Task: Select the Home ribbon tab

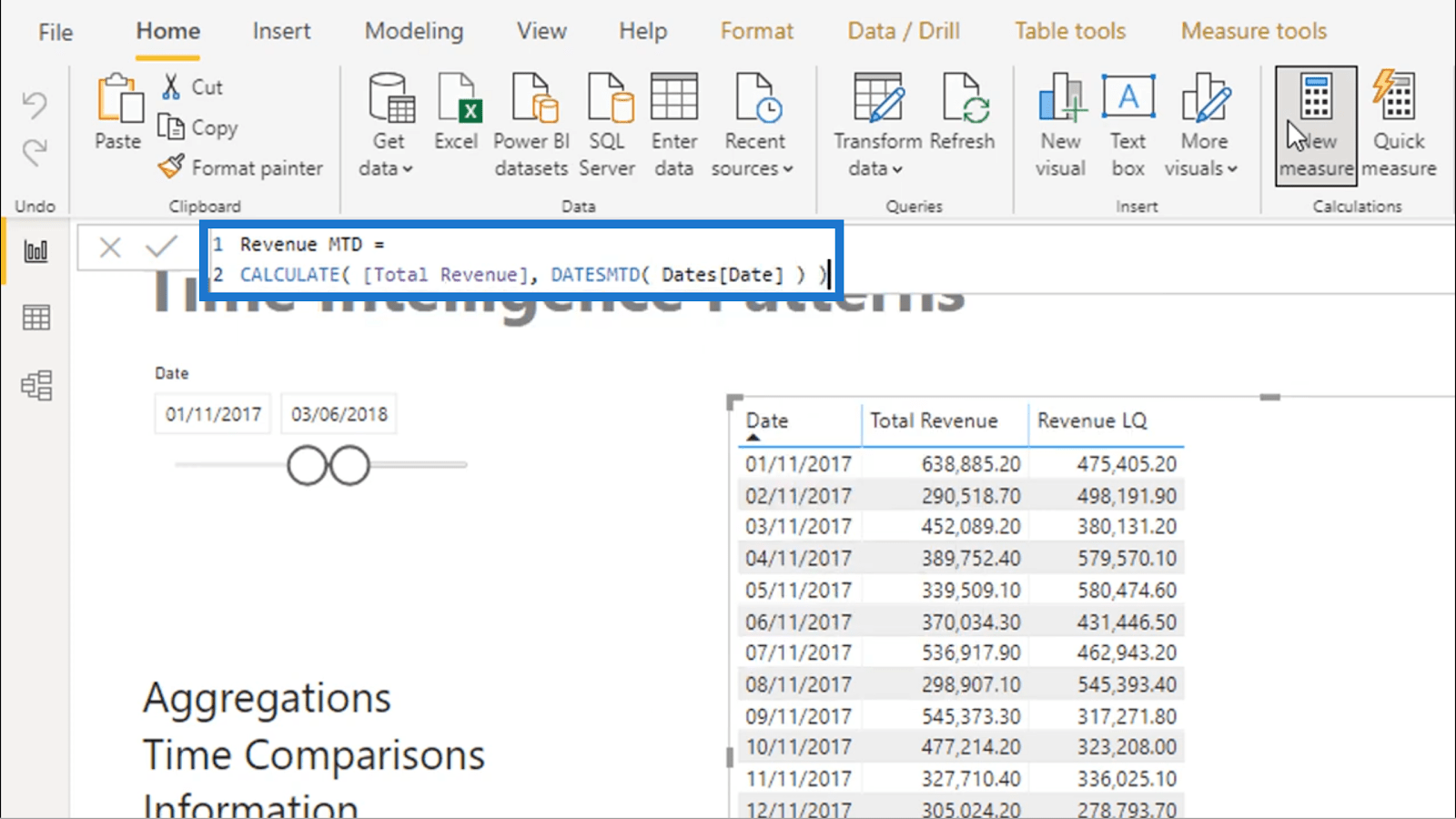Action: [x=168, y=31]
